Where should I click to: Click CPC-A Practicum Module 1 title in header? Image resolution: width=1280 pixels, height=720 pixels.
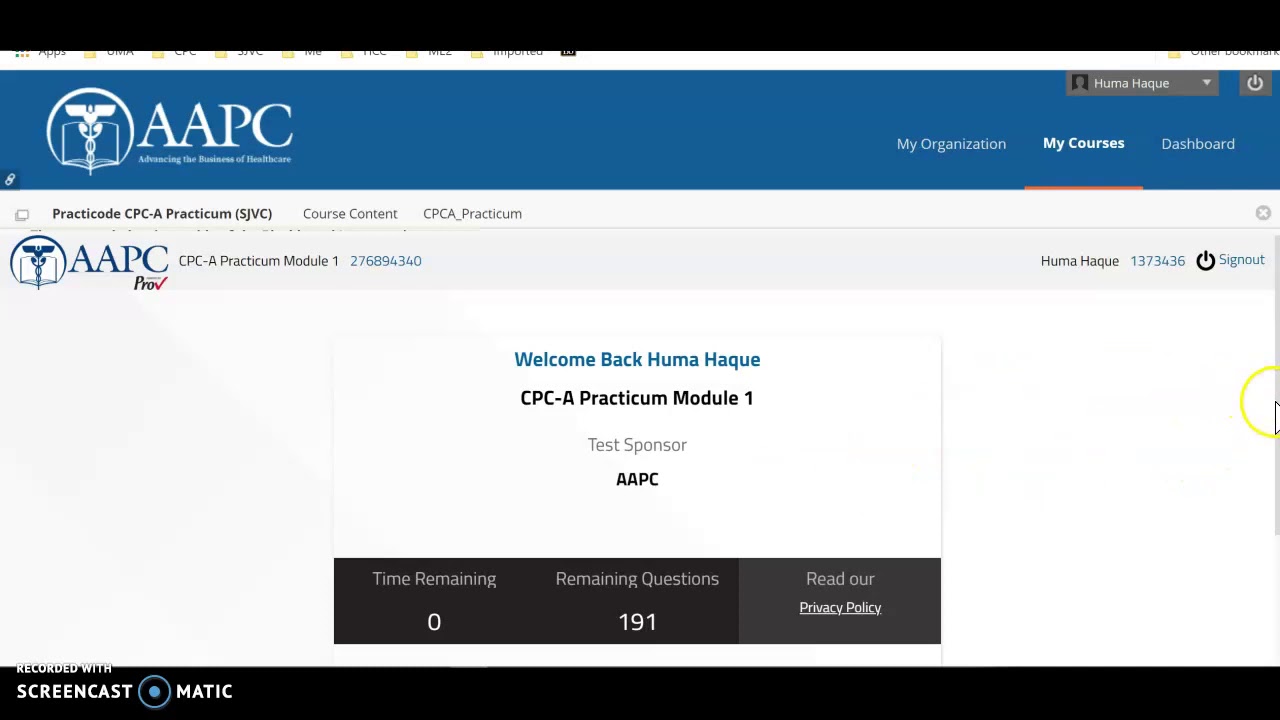tap(258, 261)
